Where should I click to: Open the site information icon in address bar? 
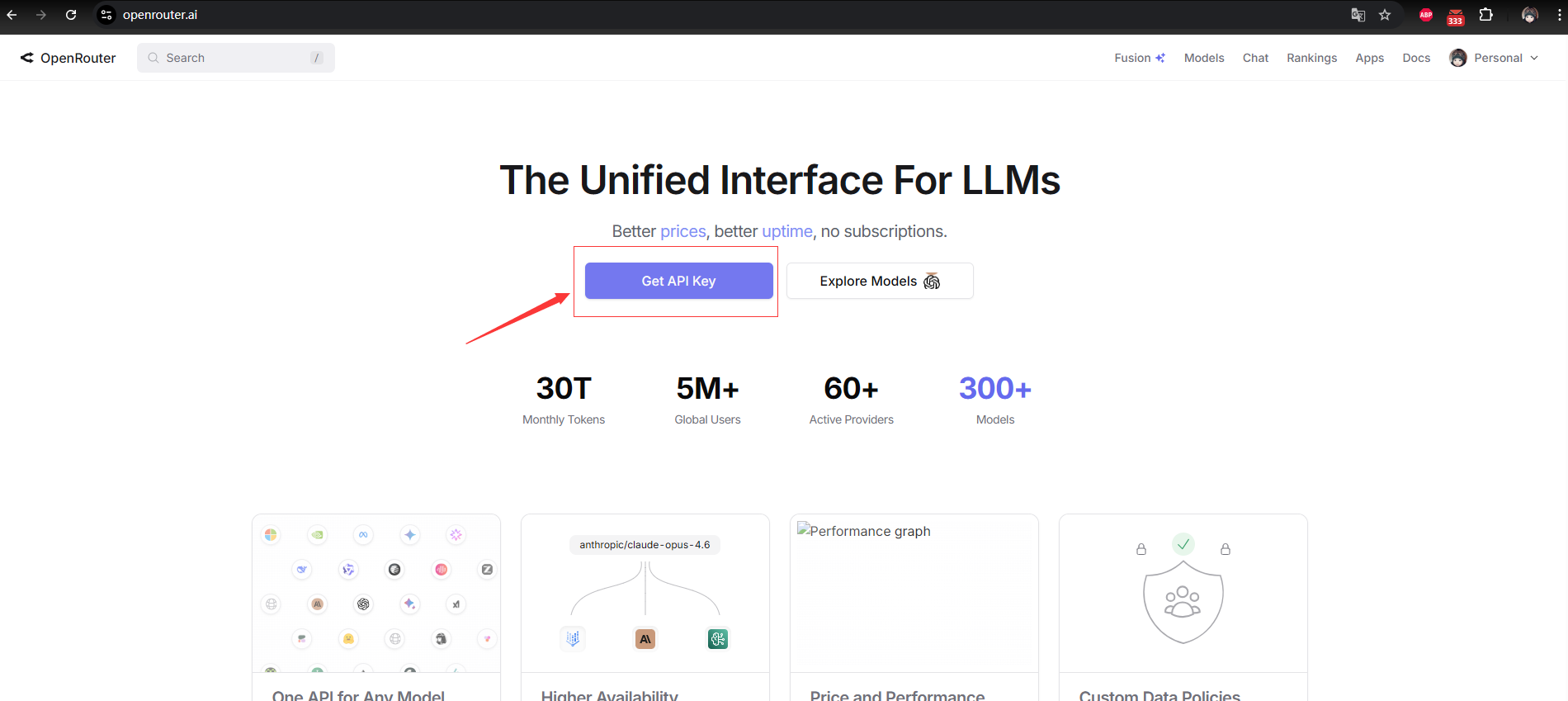(106, 15)
